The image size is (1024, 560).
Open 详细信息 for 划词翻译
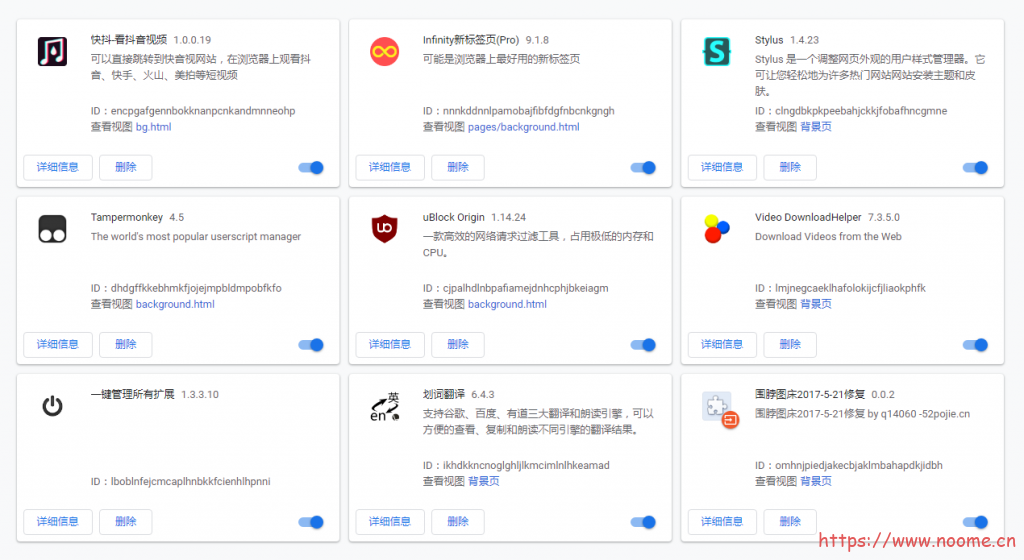pos(390,521)
